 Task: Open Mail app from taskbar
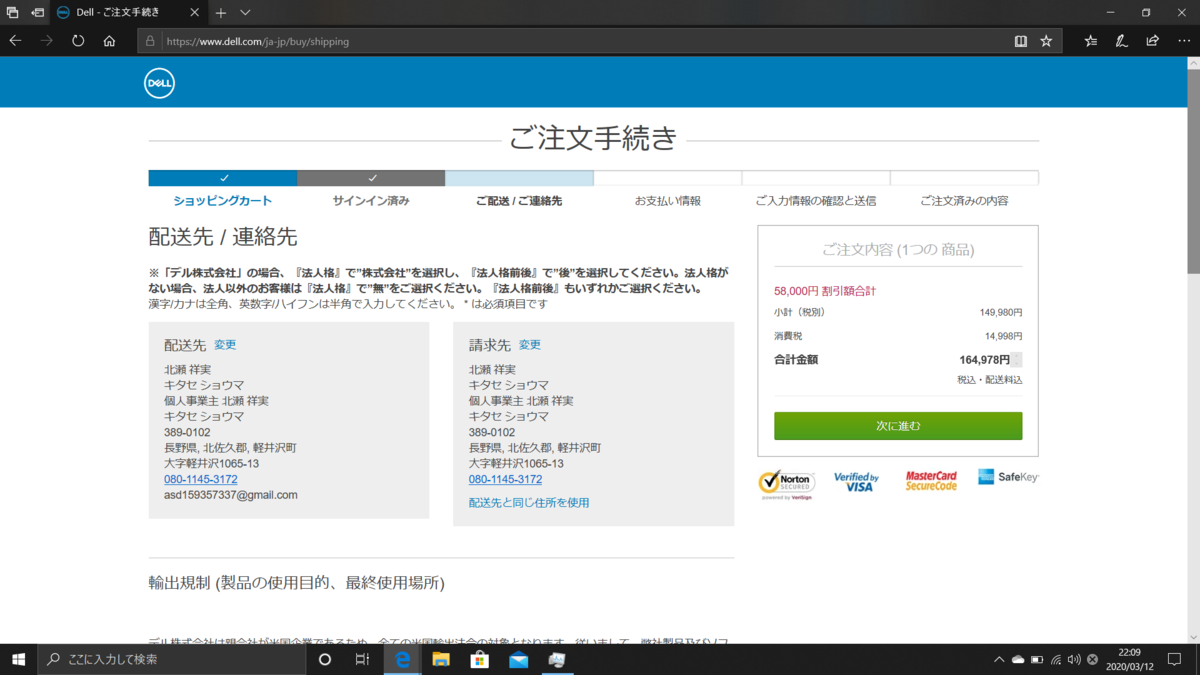tap(518, 659)
